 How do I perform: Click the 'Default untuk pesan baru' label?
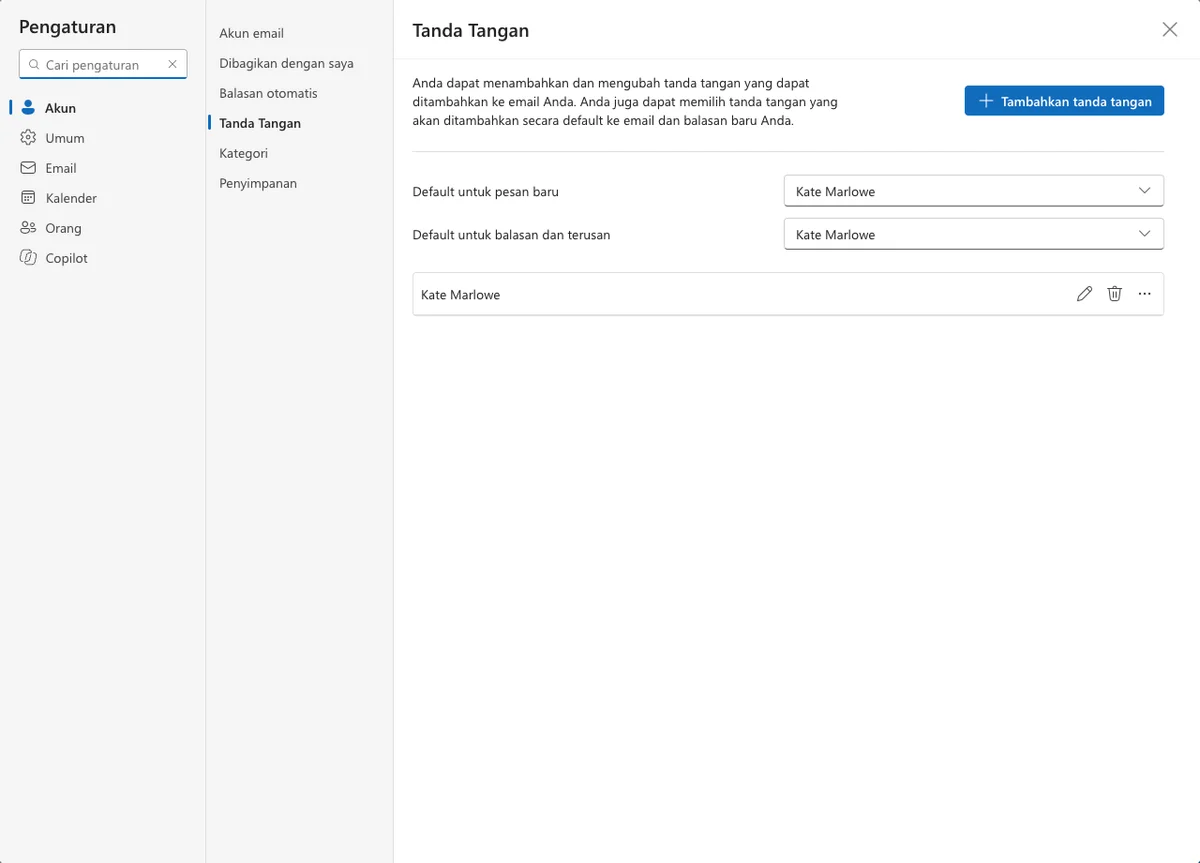(x=486, y=191)
